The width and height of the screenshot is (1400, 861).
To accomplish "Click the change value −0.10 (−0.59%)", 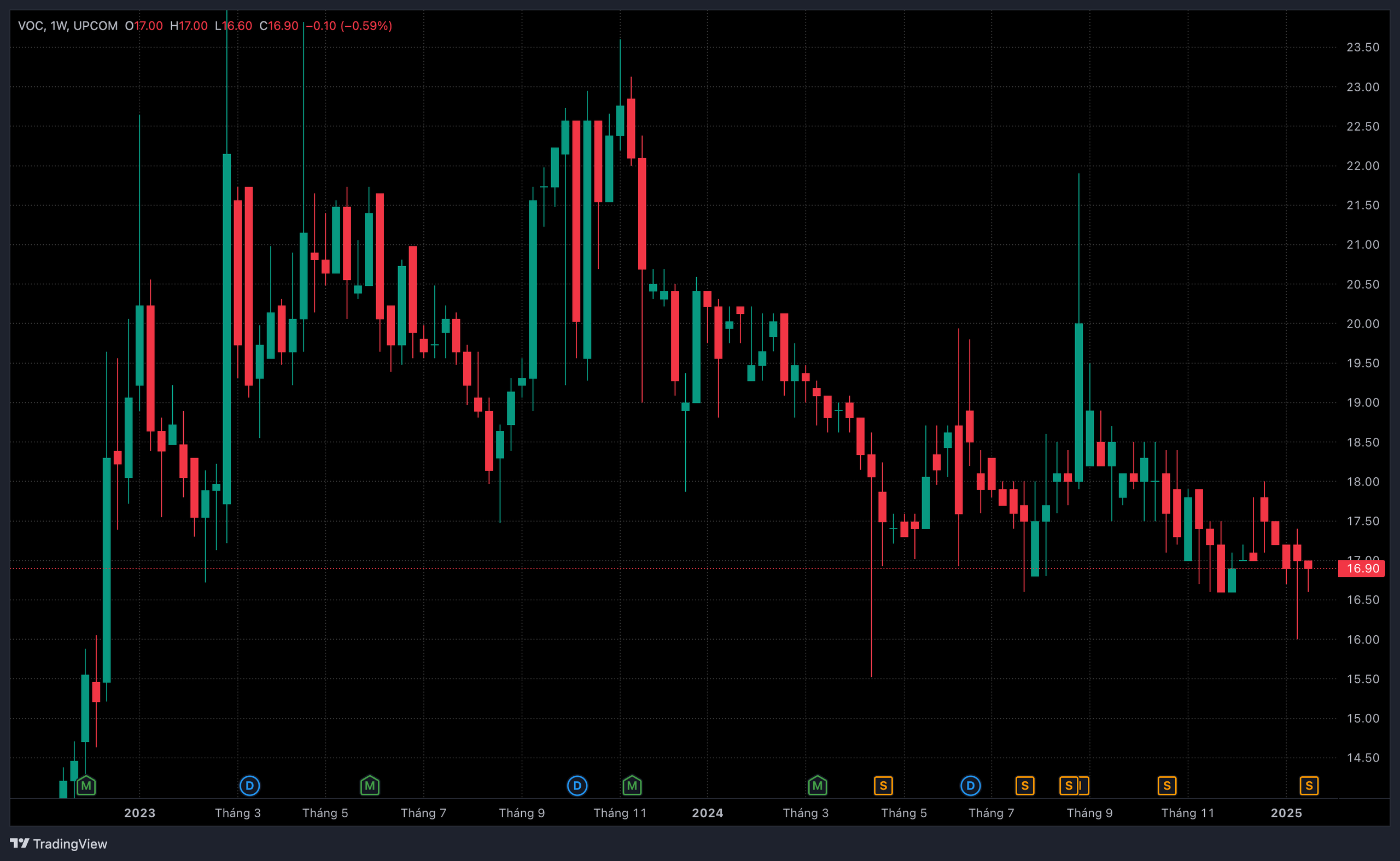I will [349, 26].
